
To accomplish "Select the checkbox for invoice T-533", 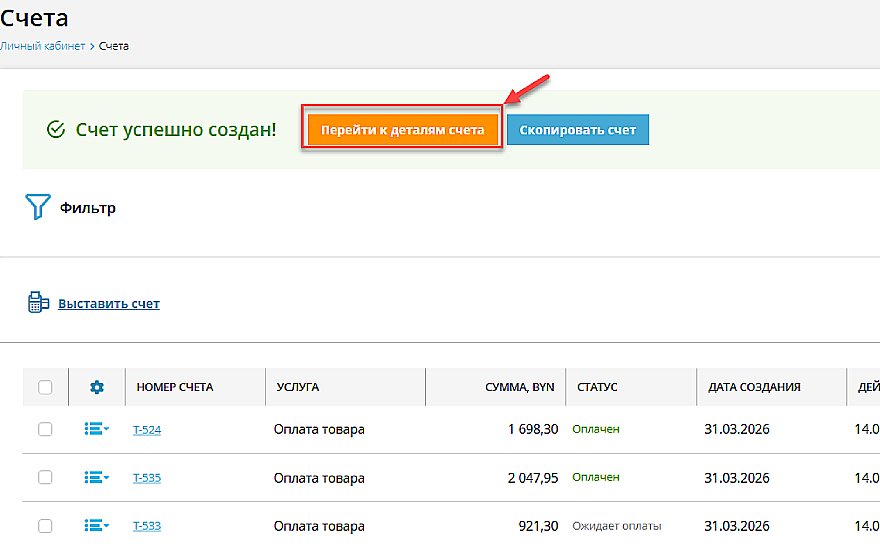I will point(45,525).
